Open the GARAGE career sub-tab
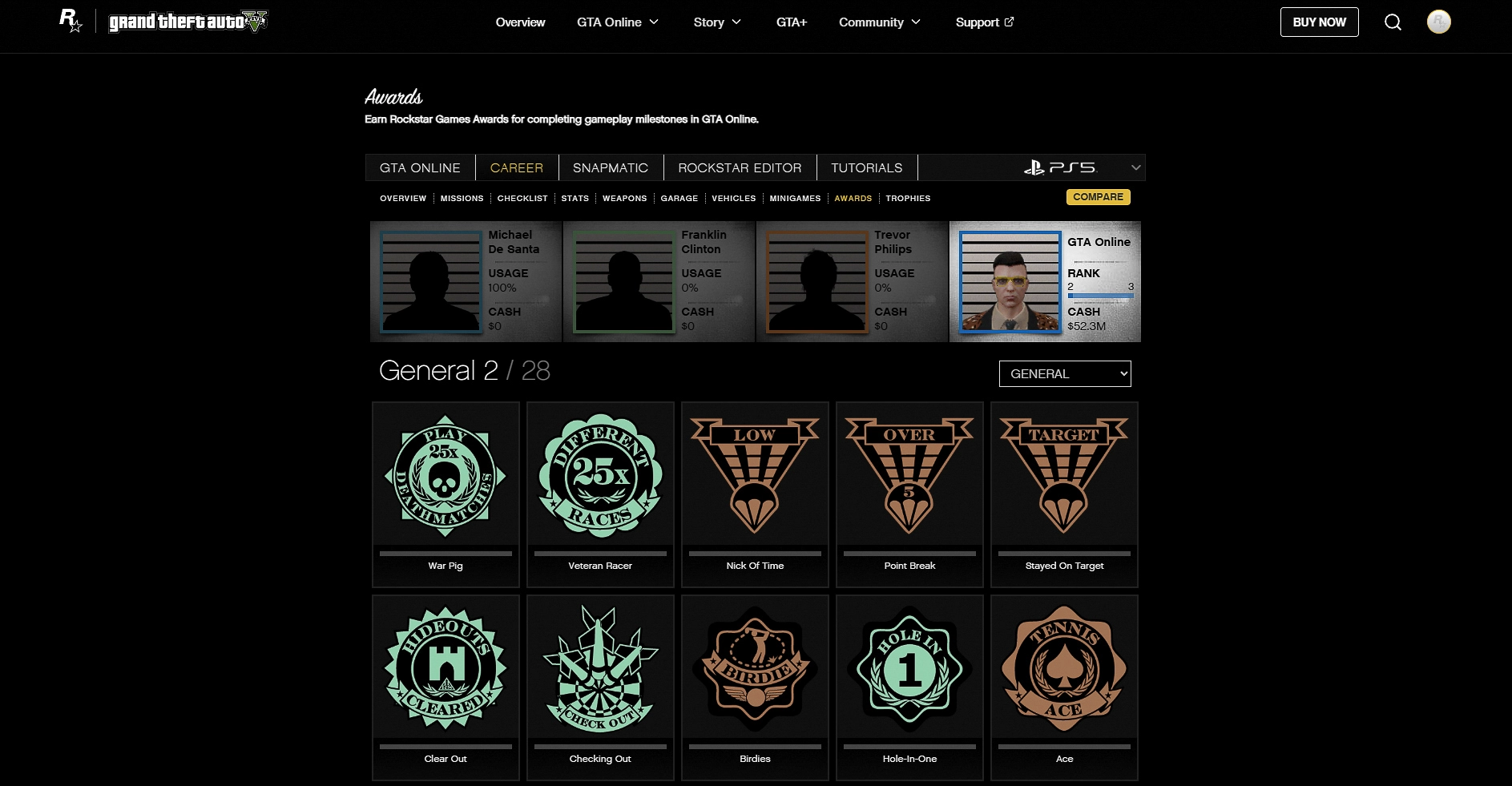This screenshot has width=1512, height=786. [x=679, y=198]
